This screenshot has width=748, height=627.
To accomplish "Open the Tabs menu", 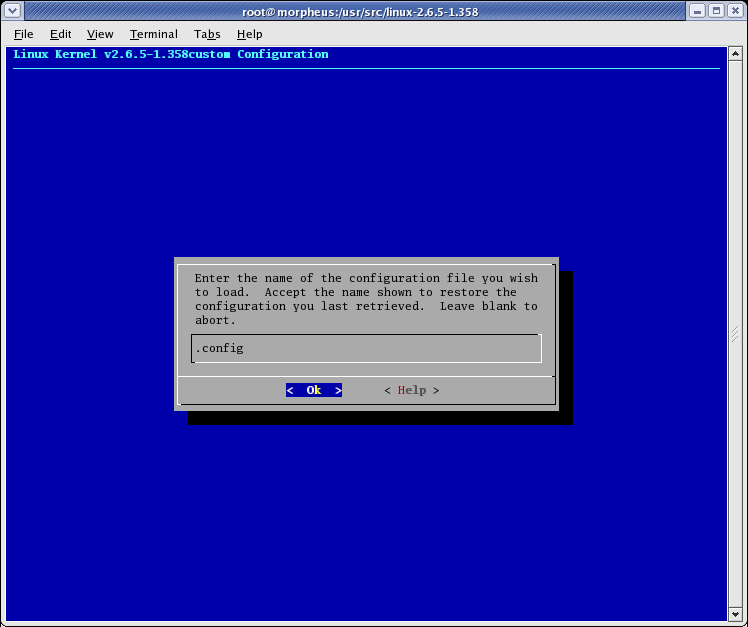I will click(x=207, y=34).
